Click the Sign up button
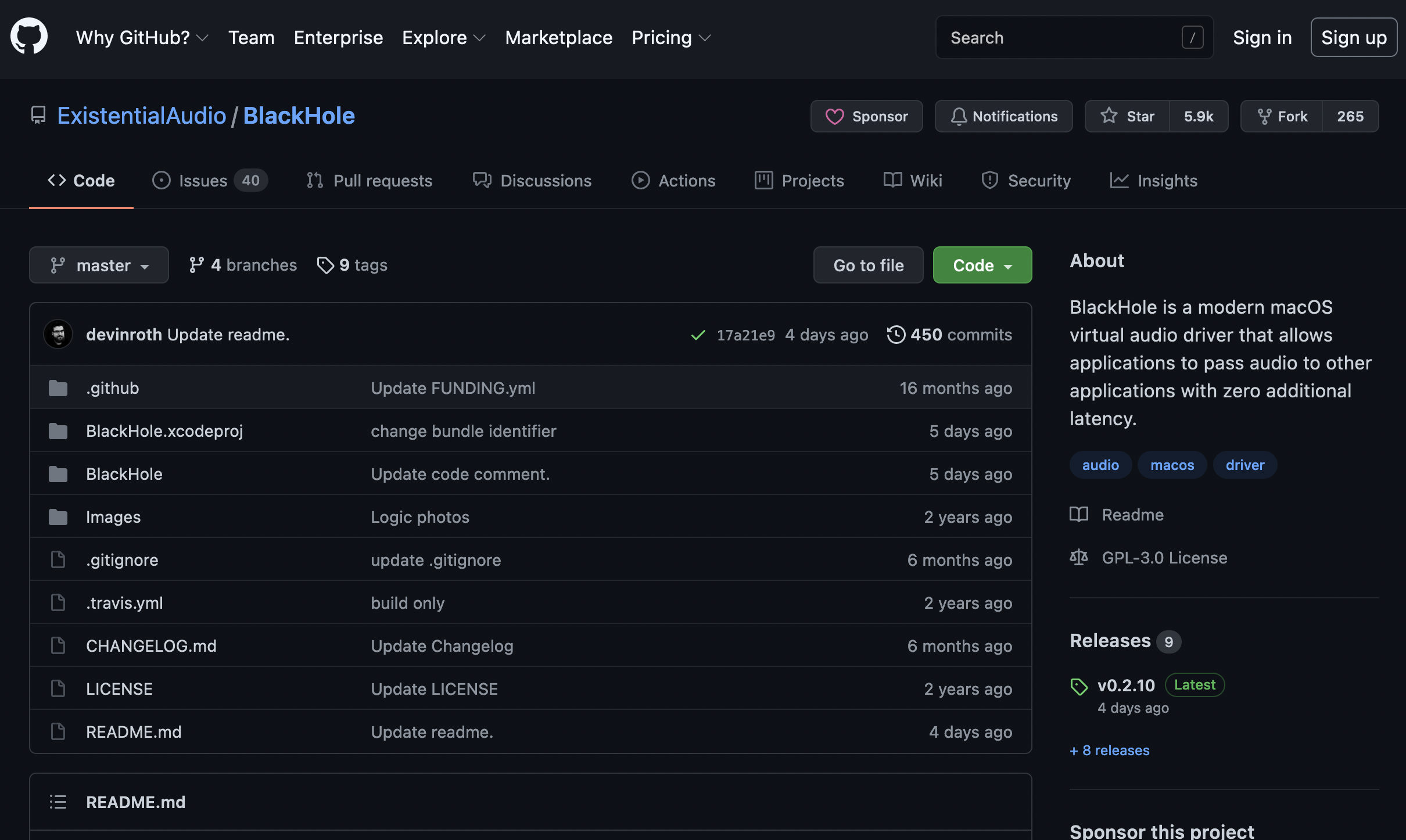Image resolution: width=1406 pixels, height=840 pixels. tap(1354, 37)
